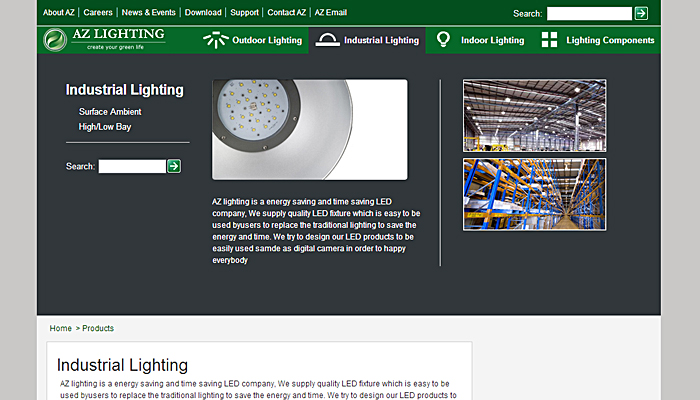Open the Support link
This screenshot has height=400, width=700.
tap(244, 12)
